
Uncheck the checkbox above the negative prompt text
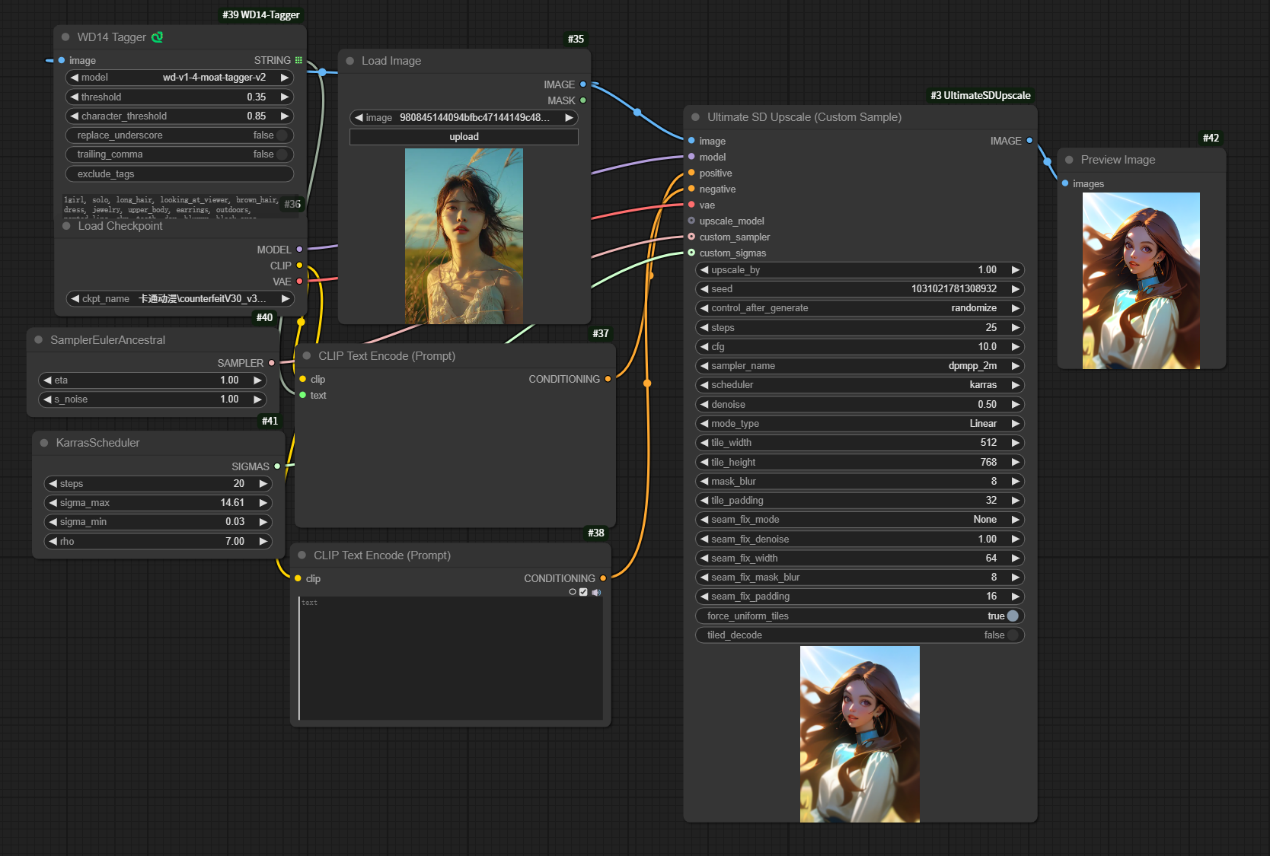[584, 592]
